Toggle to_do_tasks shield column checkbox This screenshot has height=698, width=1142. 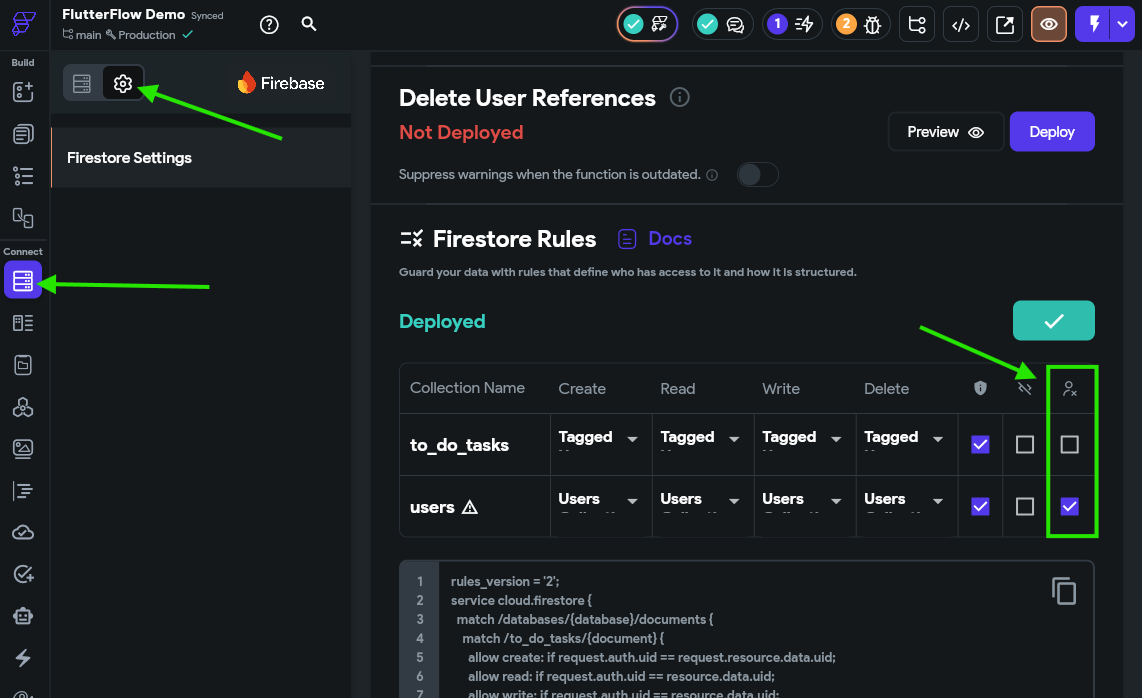click(980, 444)
